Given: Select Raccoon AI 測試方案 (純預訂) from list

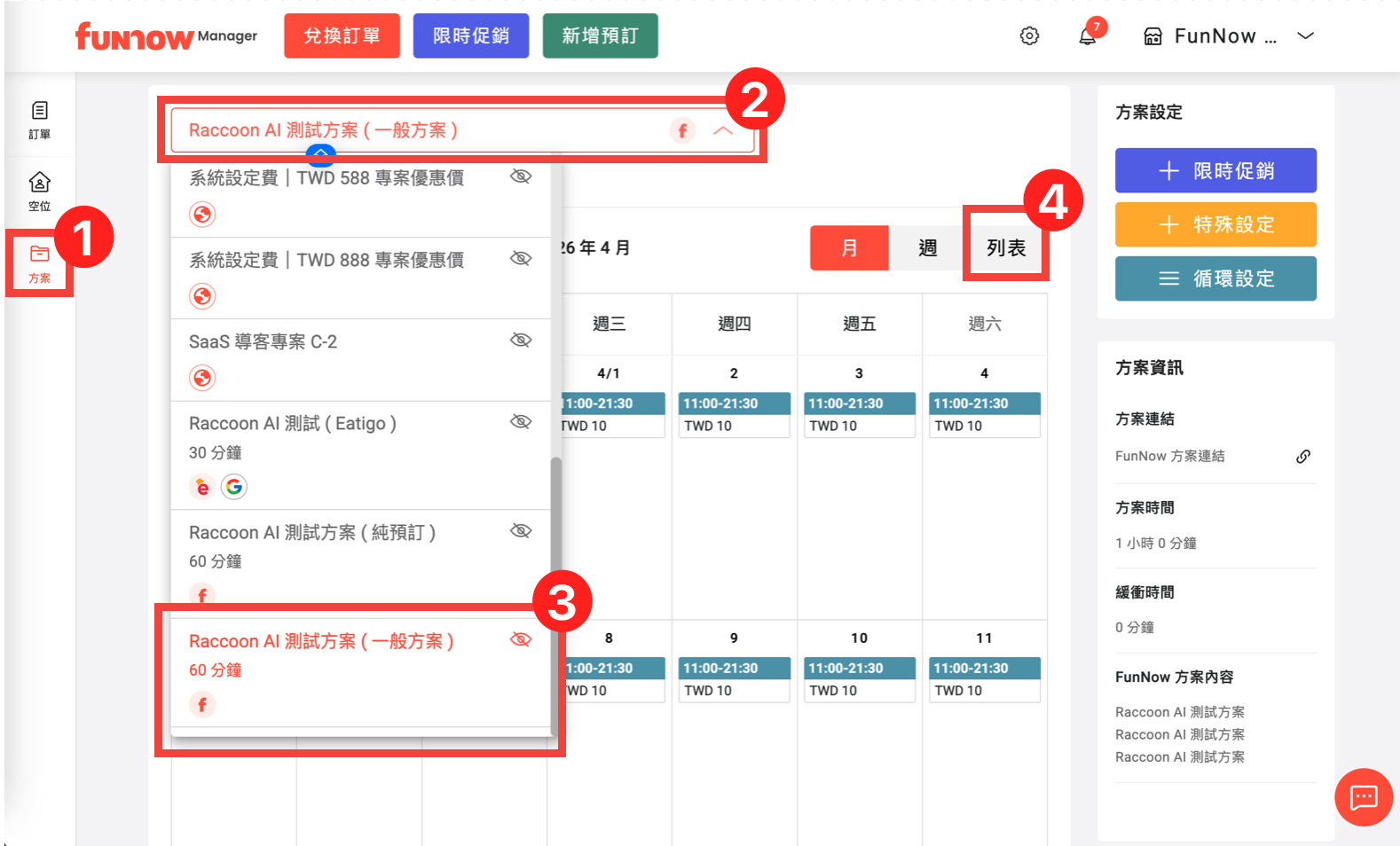Looking at the screenshot, I should coord(312,533).
